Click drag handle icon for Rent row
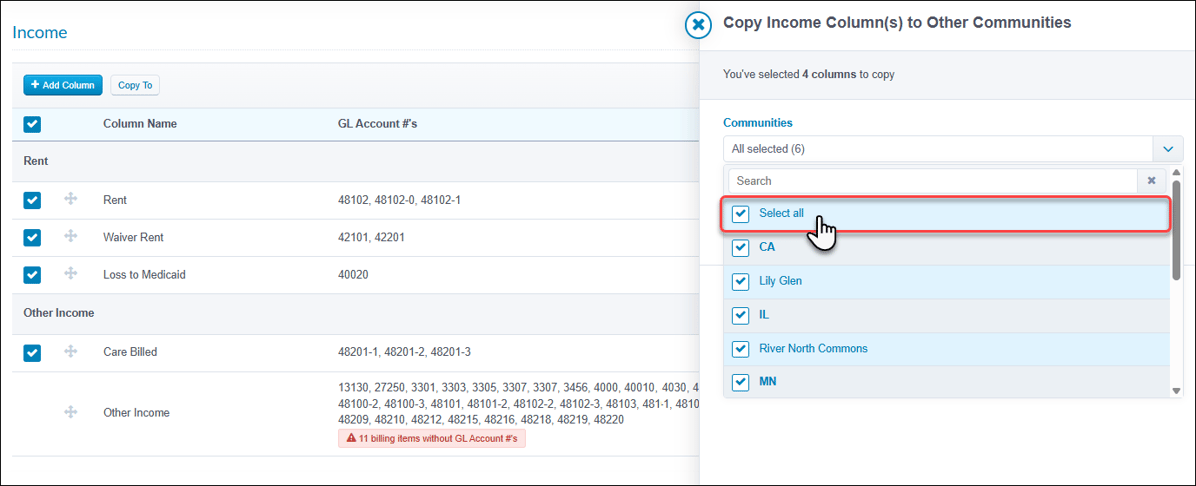Viewport: 1196px width, 486px height. tap(71, 199)
